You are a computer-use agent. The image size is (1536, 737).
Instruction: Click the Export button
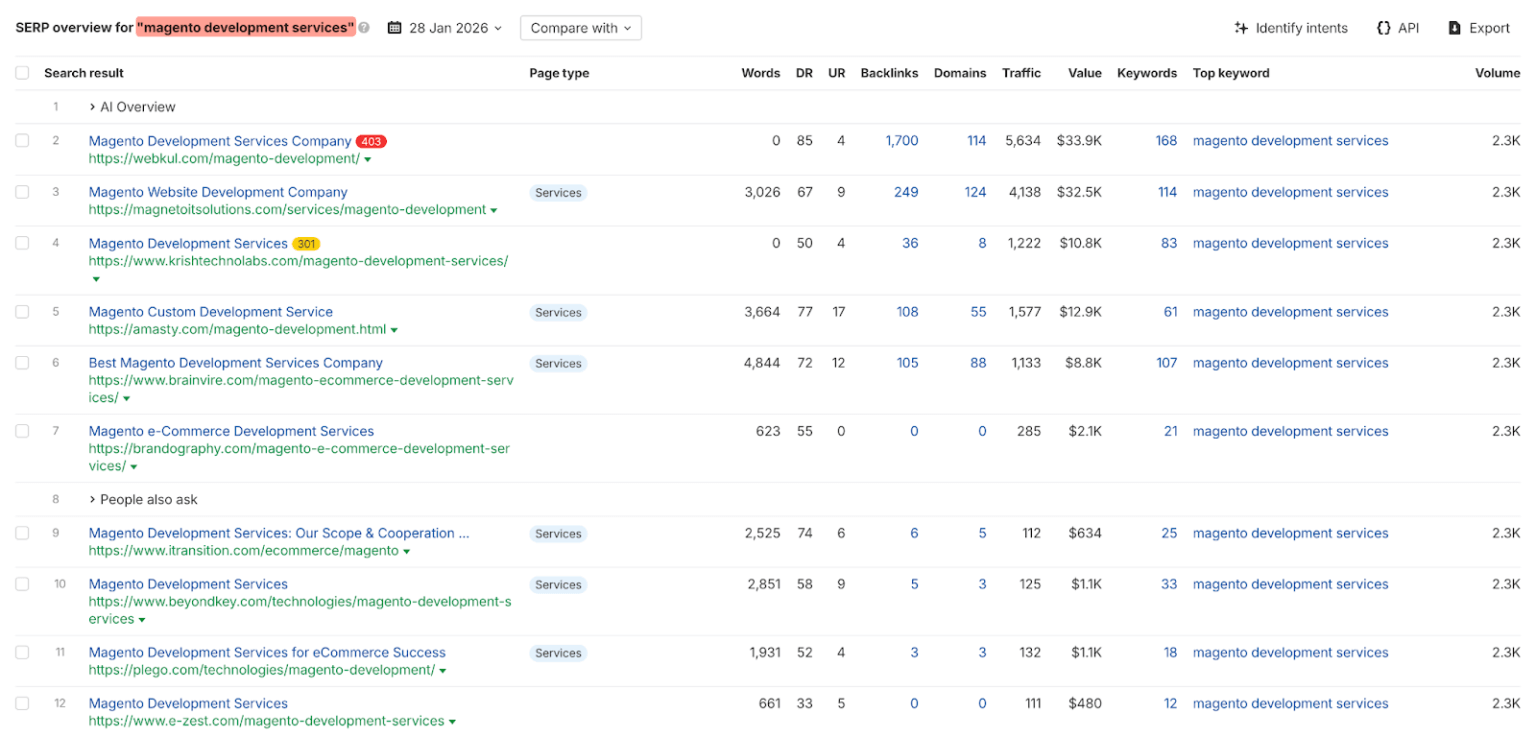click(1480, 28)
